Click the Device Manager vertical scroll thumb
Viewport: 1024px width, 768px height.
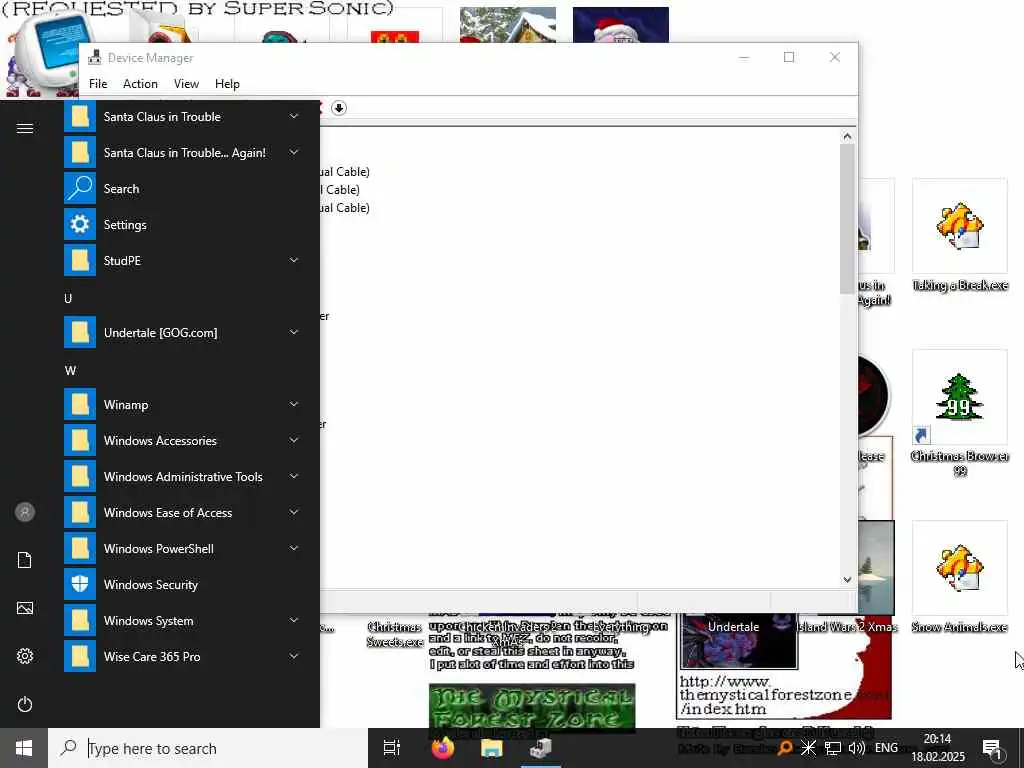pyautogui.click(x=847, y=218)
